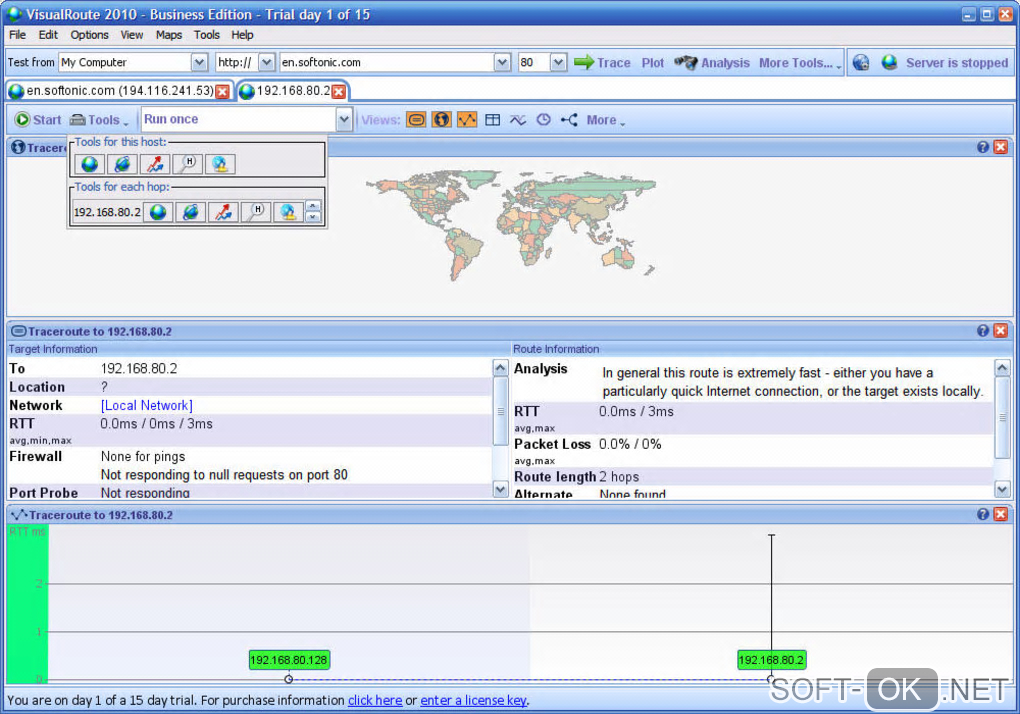
Task: Click the magnifier H tool for this host
Action: (187, 164)
